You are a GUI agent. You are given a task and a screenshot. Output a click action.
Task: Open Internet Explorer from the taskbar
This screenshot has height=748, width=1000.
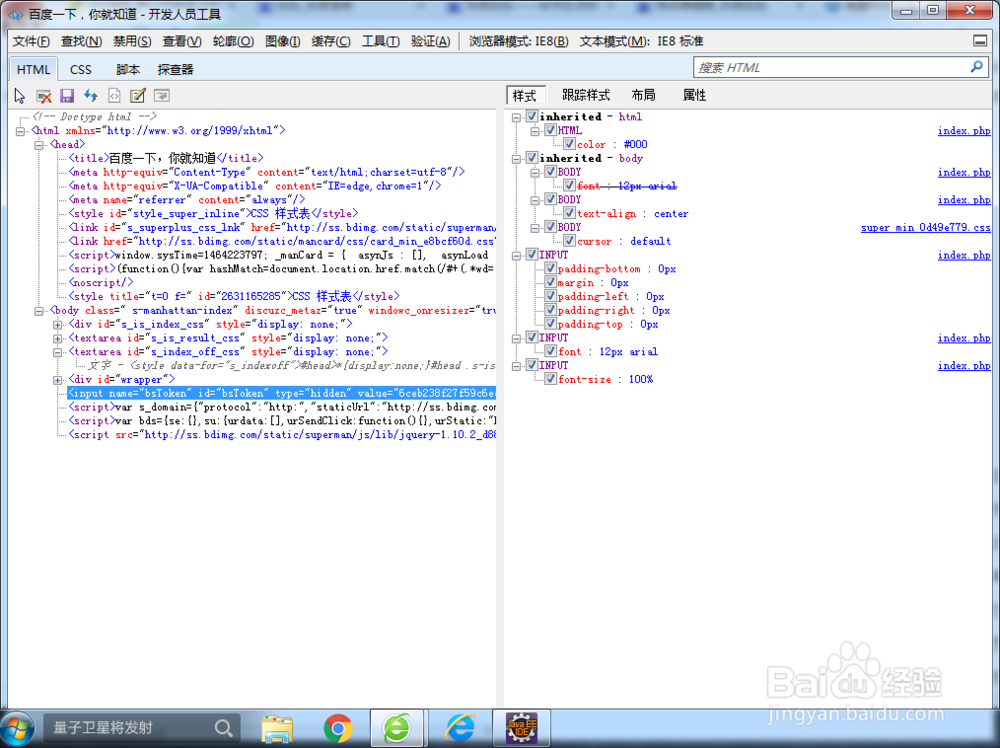pos(460,729)
